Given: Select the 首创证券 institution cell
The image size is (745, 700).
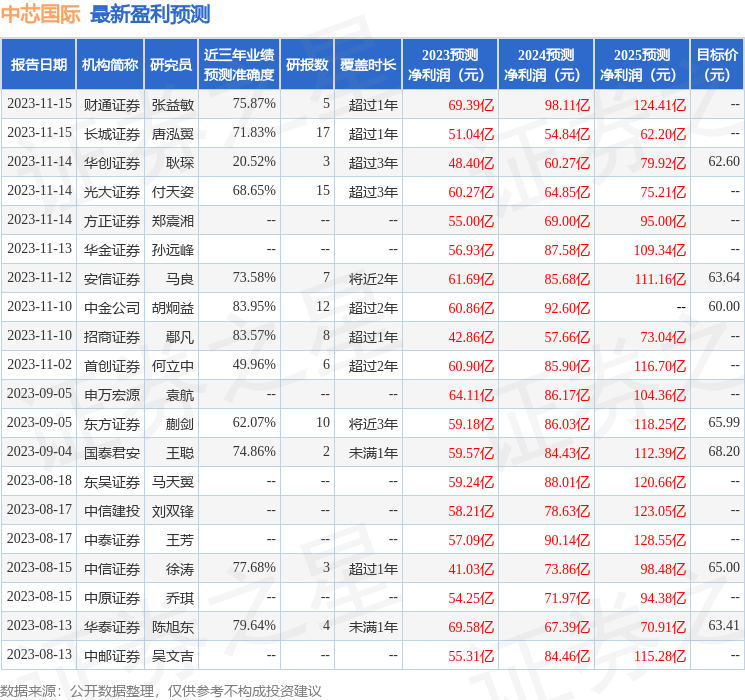Looking at the screenshot, I should tap(112, 366).
